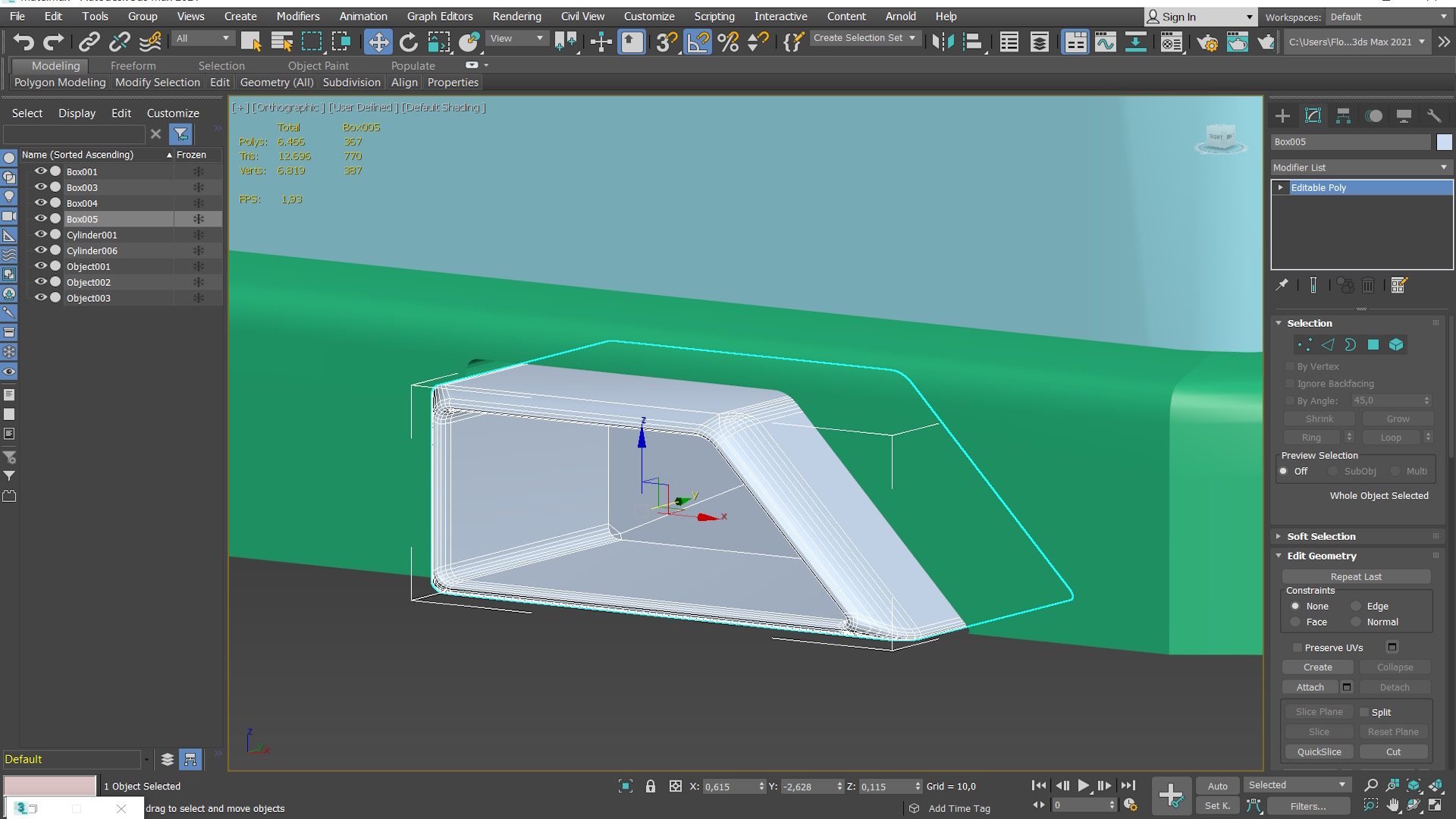Screen dimensions: 1456x819
Task: Select the Edge constraint radio button
Action: click(x=1356, y=606)
